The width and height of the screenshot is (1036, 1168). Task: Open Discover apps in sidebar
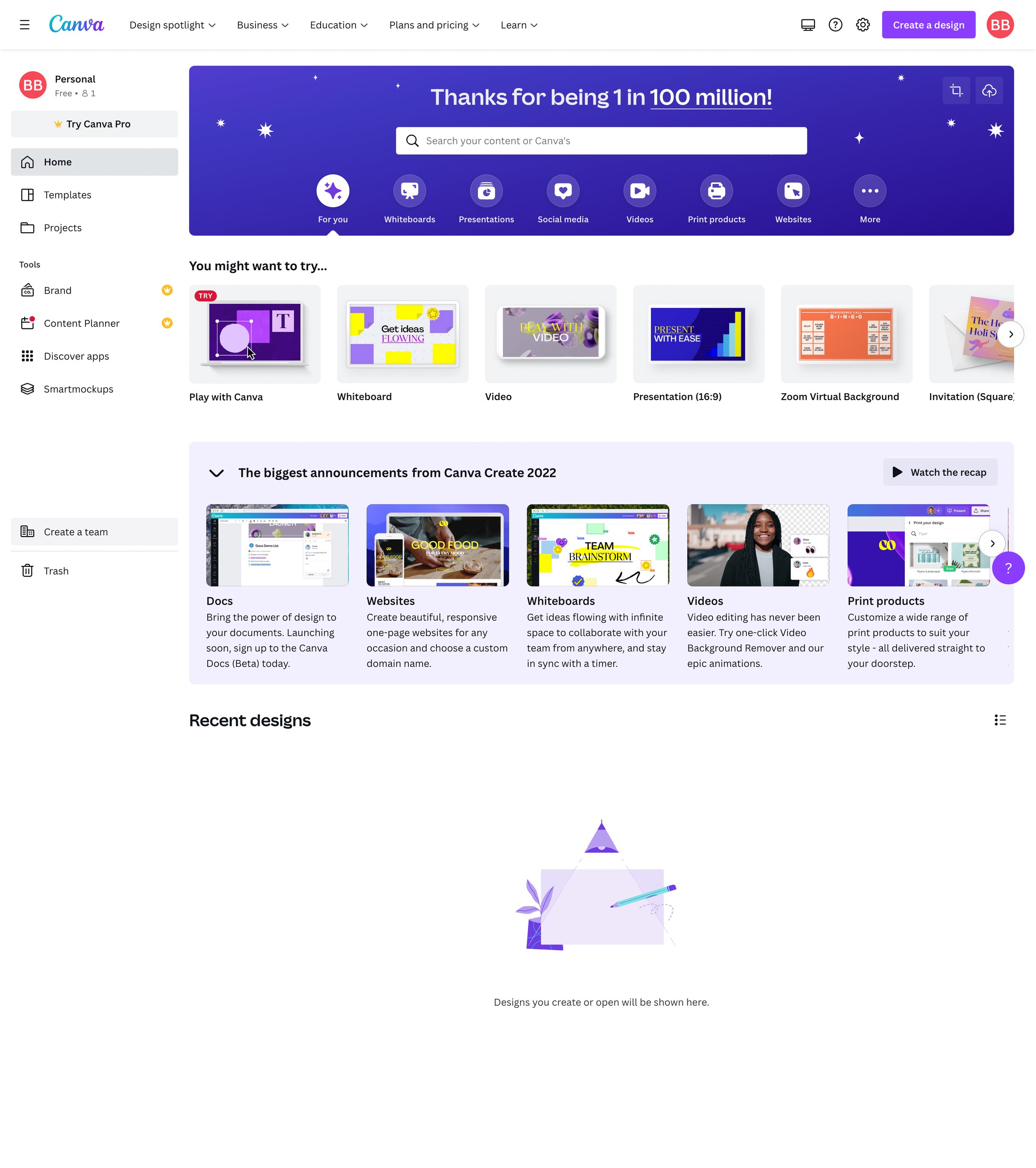(x=94, y=356)
